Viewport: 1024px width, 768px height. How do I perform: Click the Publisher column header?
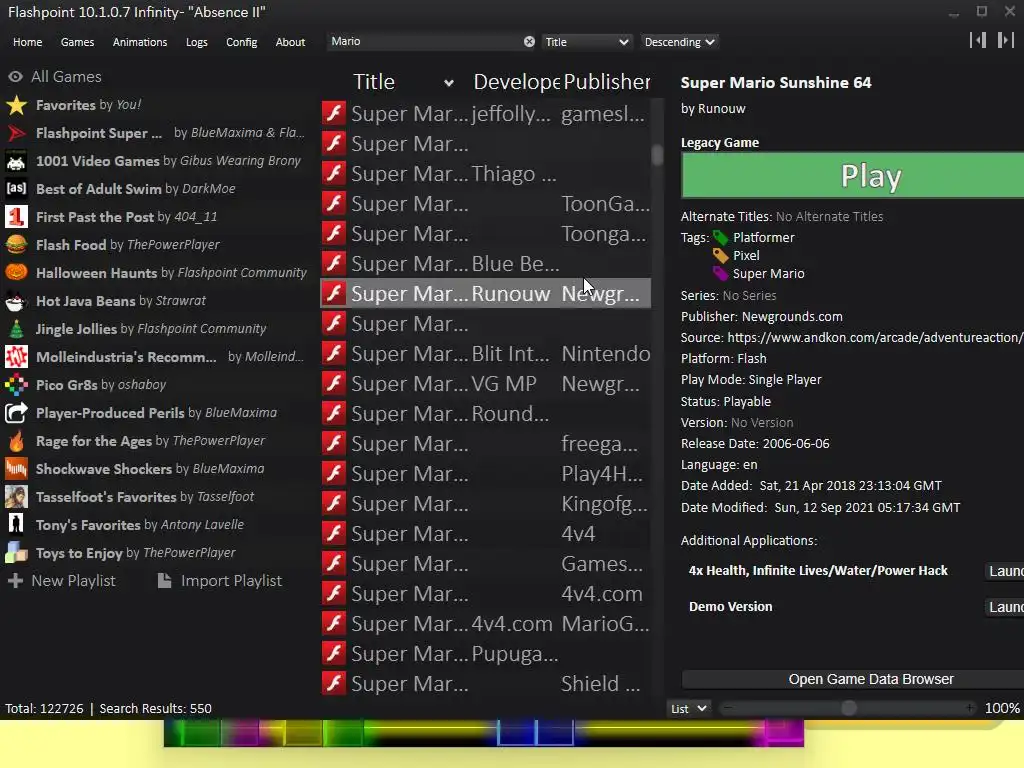607,82
